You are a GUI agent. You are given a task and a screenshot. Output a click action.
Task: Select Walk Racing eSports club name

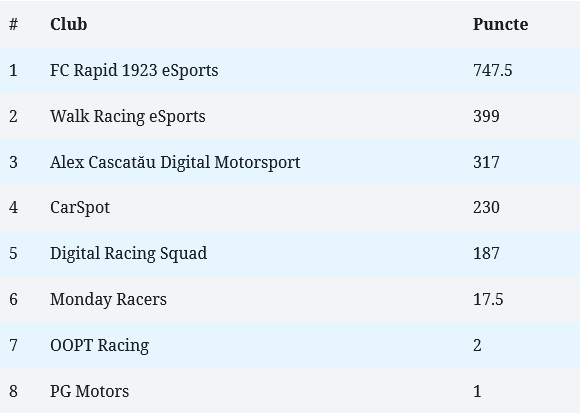(128, 116)
